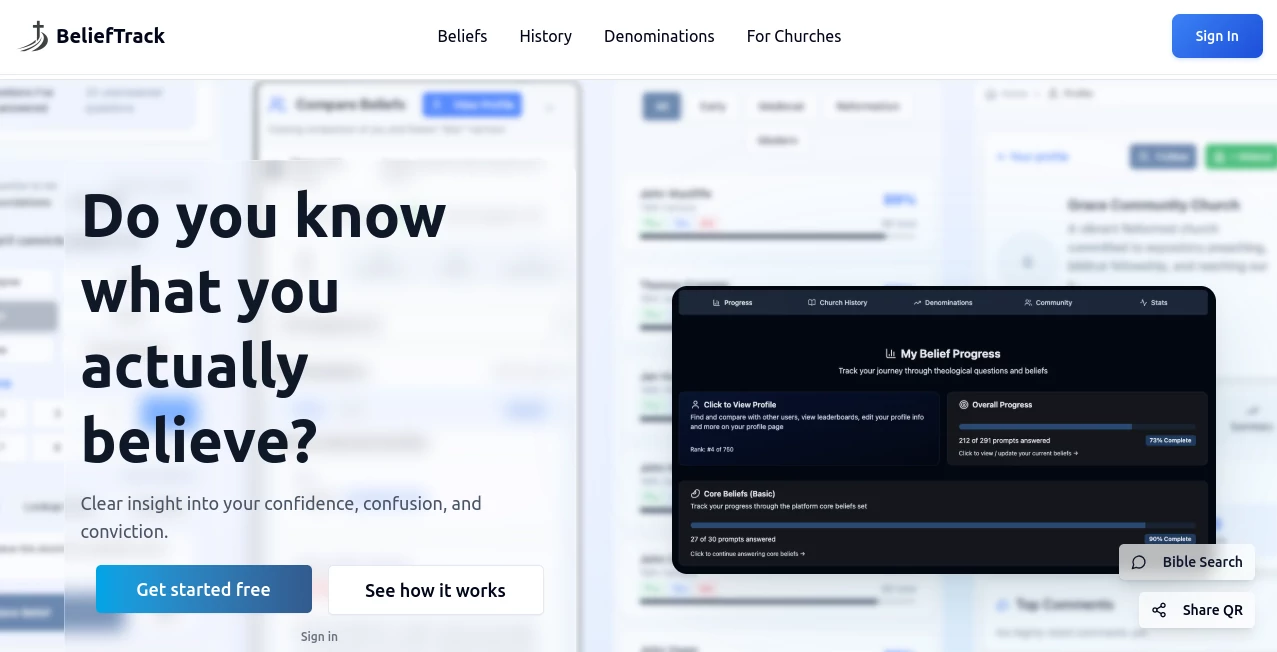Switch to Denominations tab in dark preview
This screenshot has height=652, width=1277.
coord(943,302)
